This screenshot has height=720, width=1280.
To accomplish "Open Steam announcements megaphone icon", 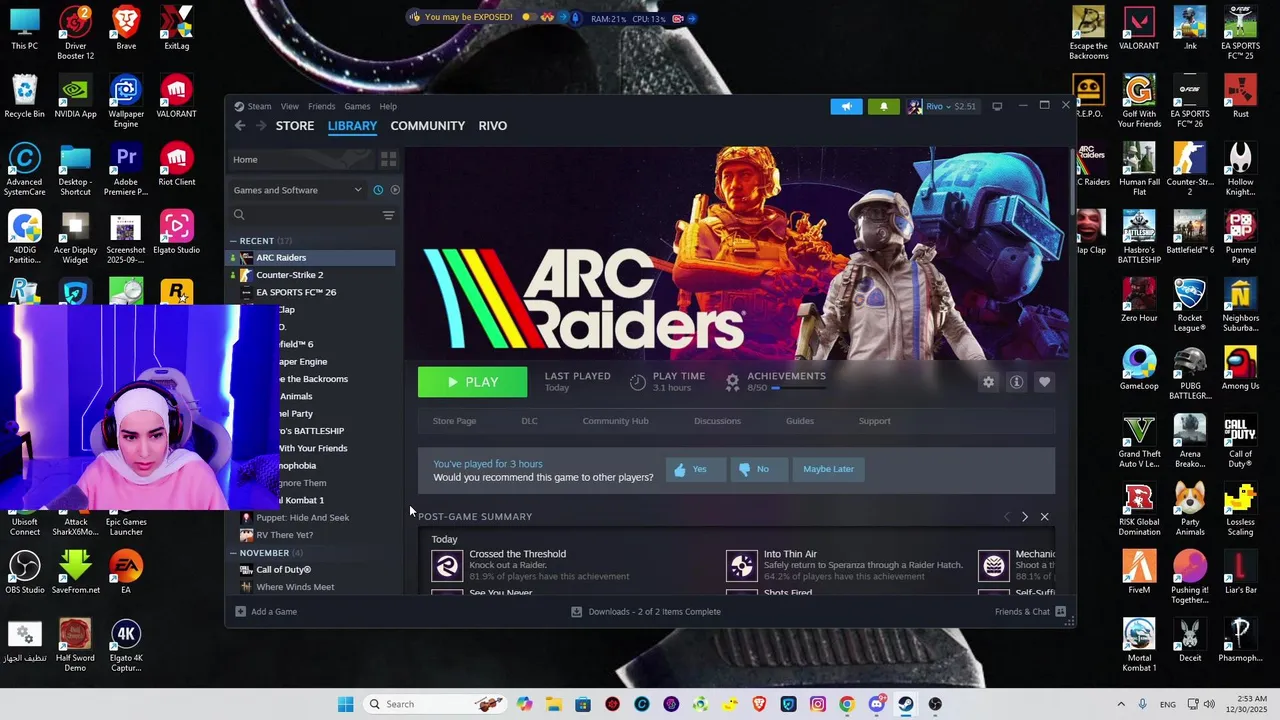I will coord(846,106).
